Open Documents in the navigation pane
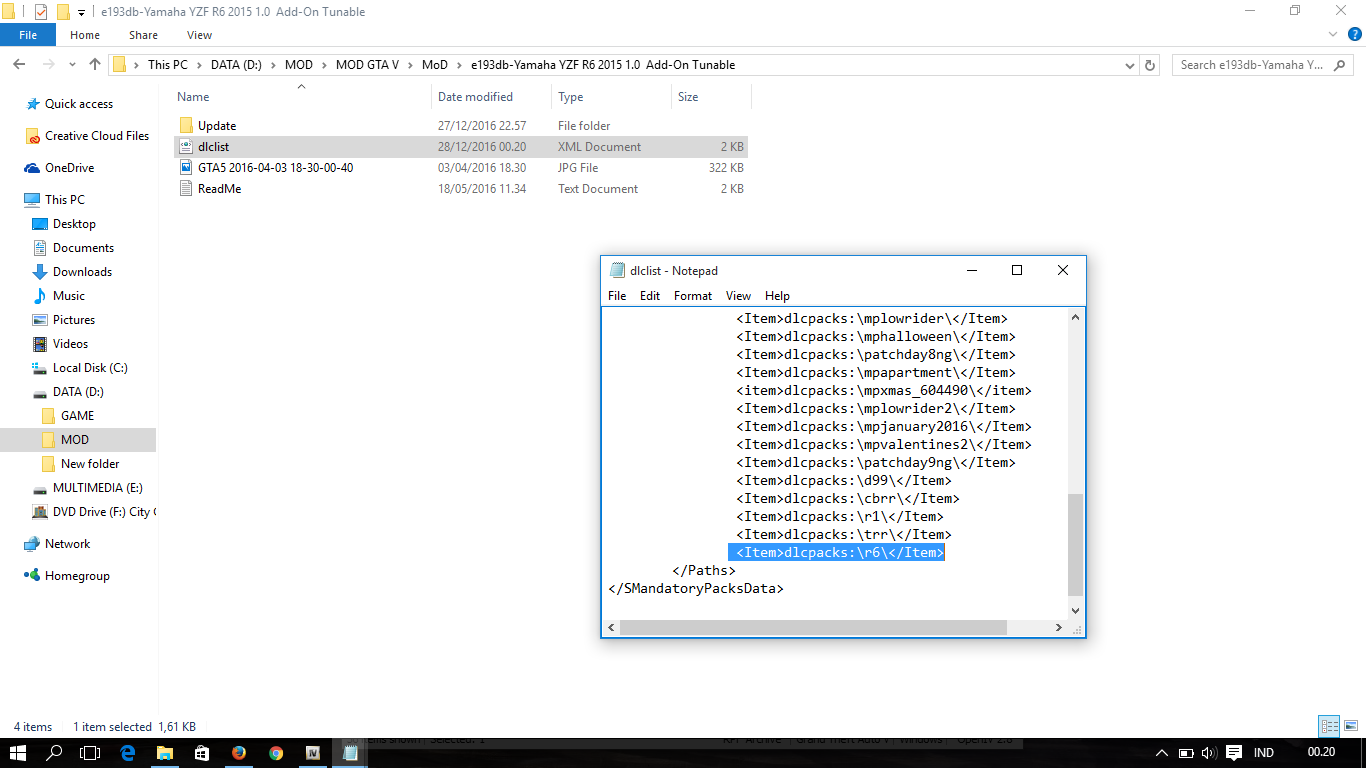The image size is (1366, 768). point(83,248)
